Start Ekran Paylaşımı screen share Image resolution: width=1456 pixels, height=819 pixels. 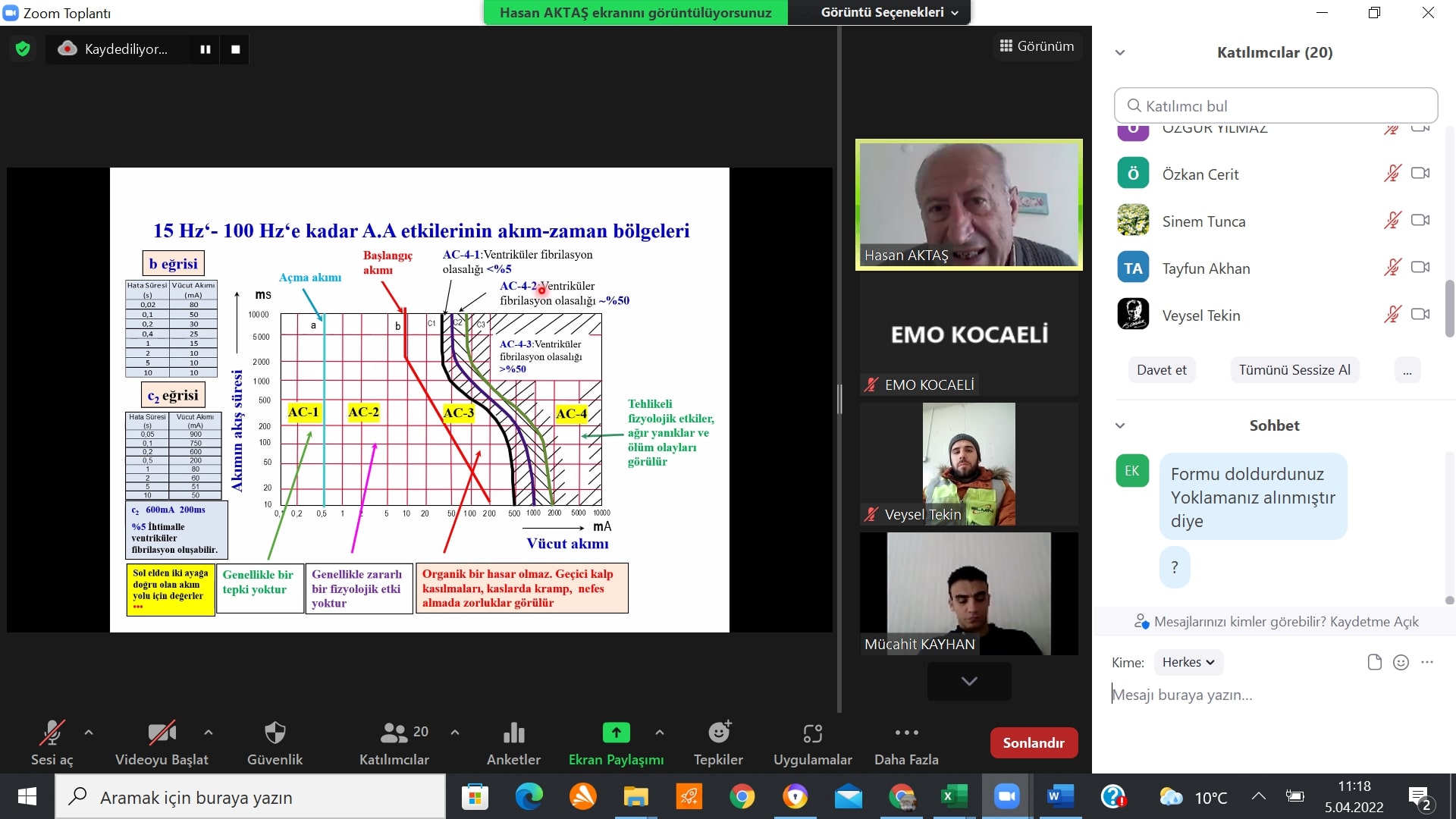(x=616, y=742)
